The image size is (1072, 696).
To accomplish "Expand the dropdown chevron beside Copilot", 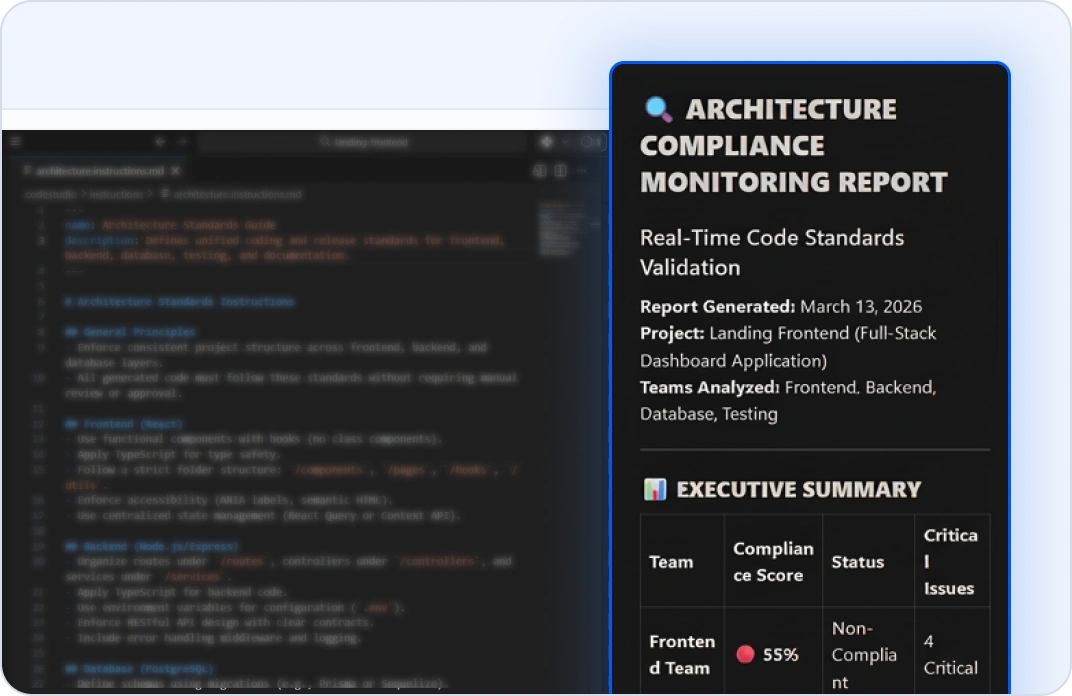I will [x=566, y=142].
